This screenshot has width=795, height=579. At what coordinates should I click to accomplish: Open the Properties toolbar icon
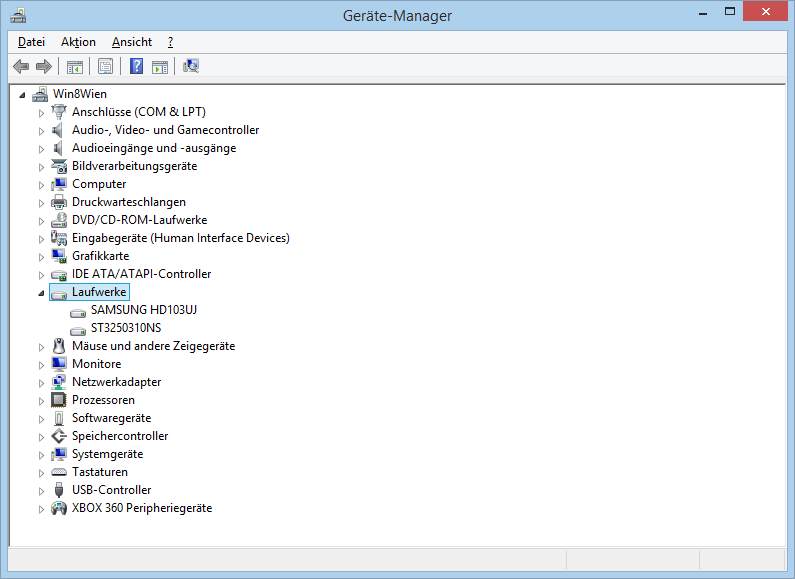pyautogui.click(x=105, y=66)
